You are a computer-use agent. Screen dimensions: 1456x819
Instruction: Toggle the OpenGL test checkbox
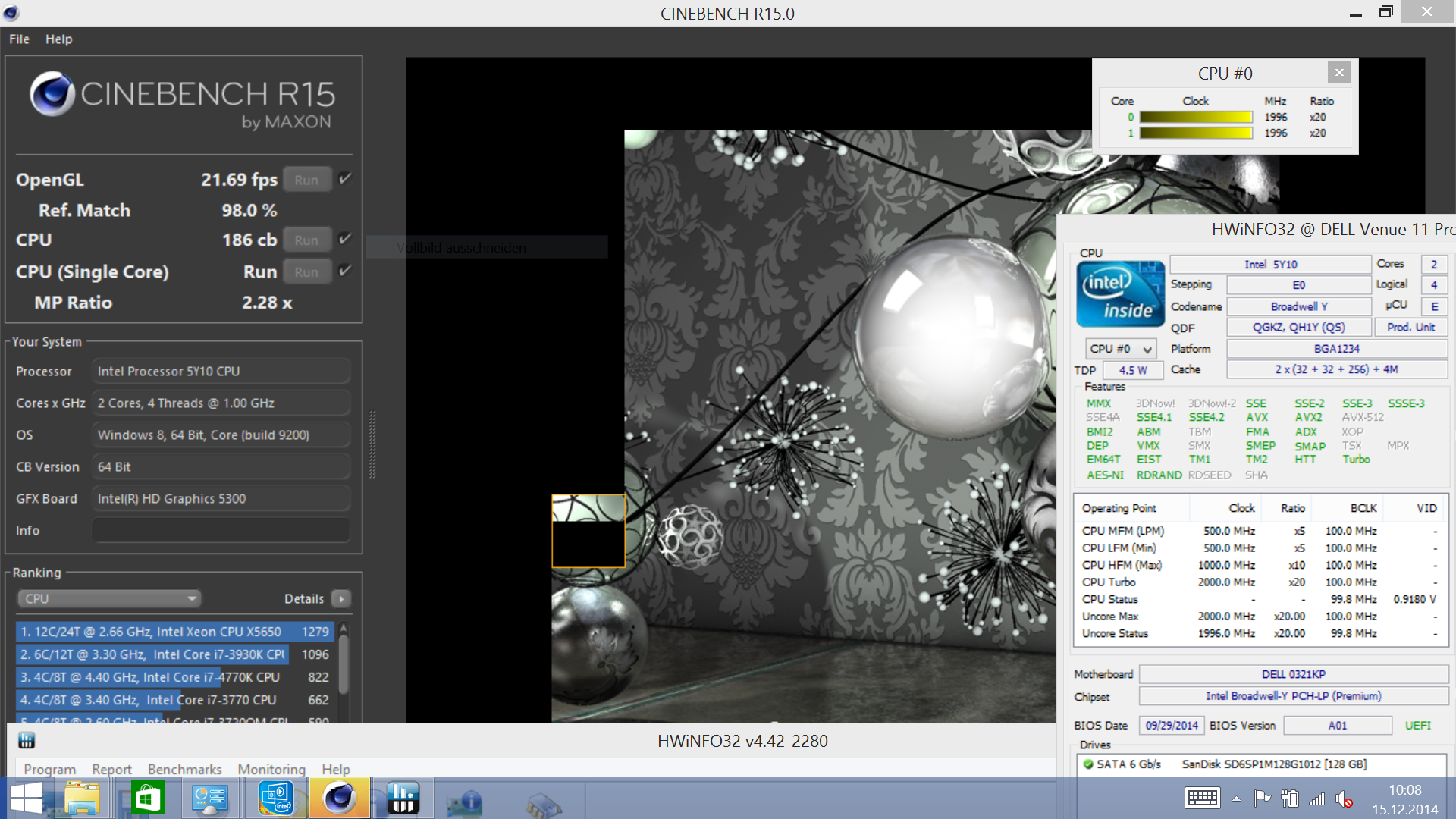[x=345, y=179]
